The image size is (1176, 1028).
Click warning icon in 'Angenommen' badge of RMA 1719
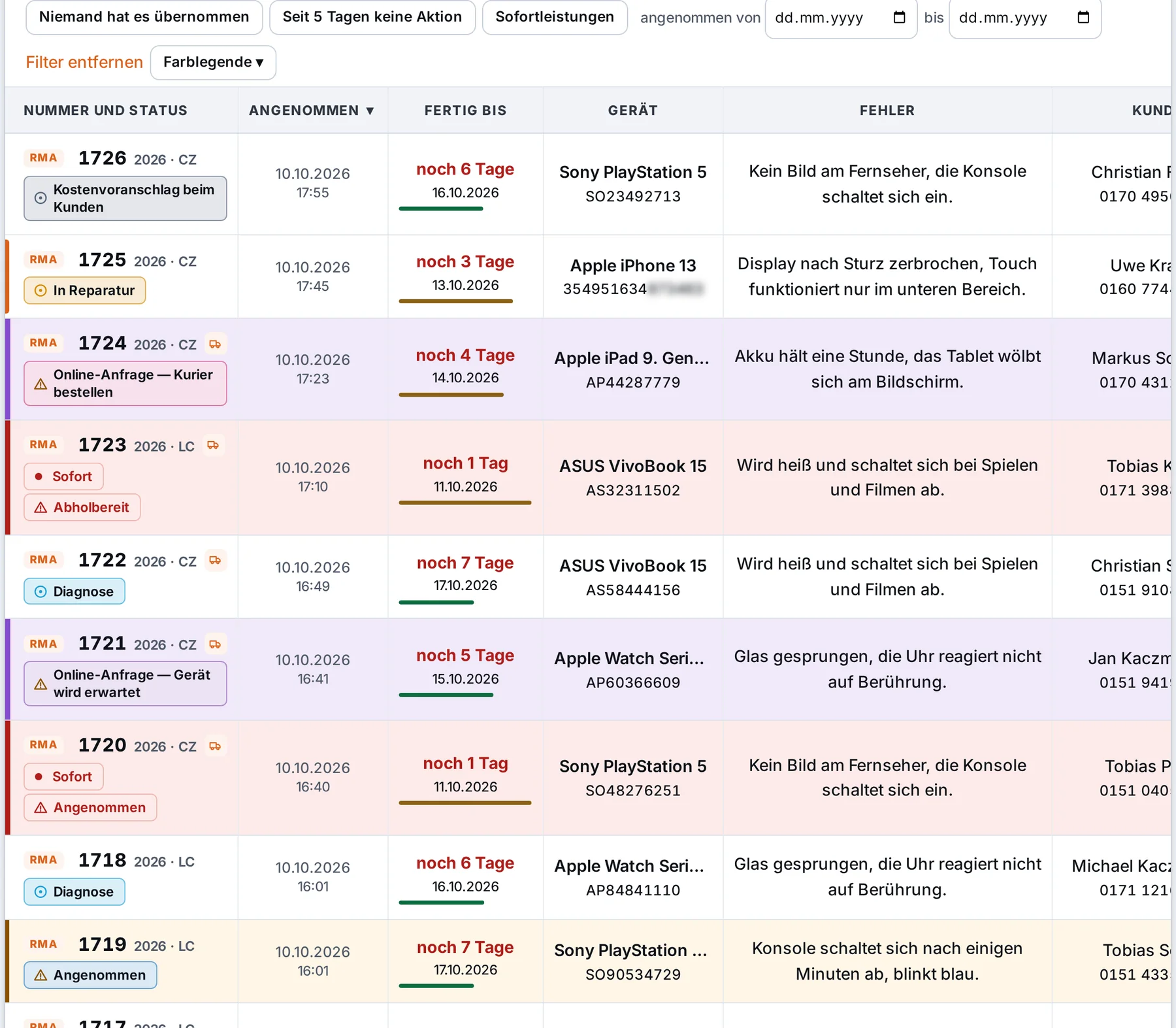pos(41,976)
